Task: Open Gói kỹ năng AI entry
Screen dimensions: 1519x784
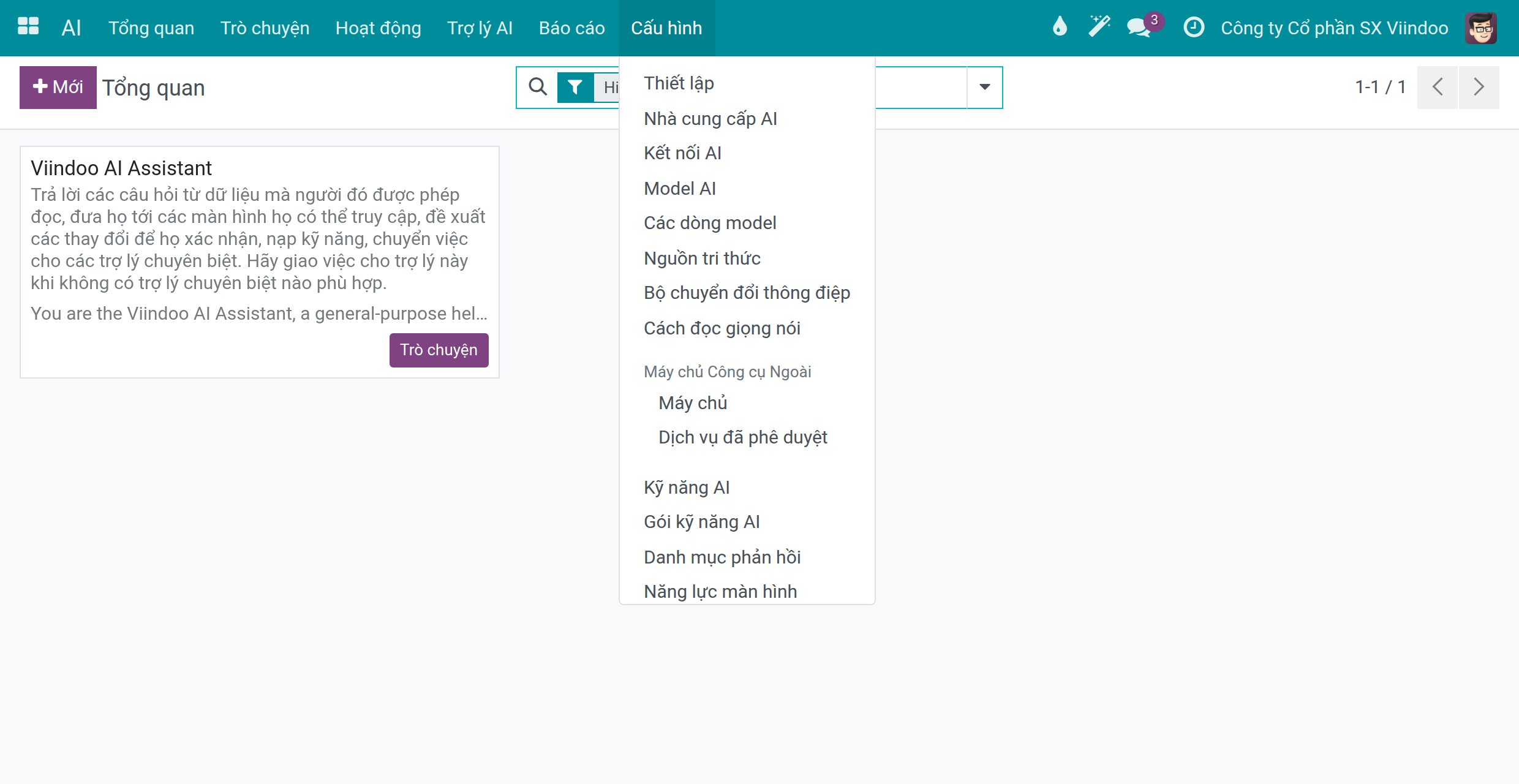Action: click(x=747, y=522)
